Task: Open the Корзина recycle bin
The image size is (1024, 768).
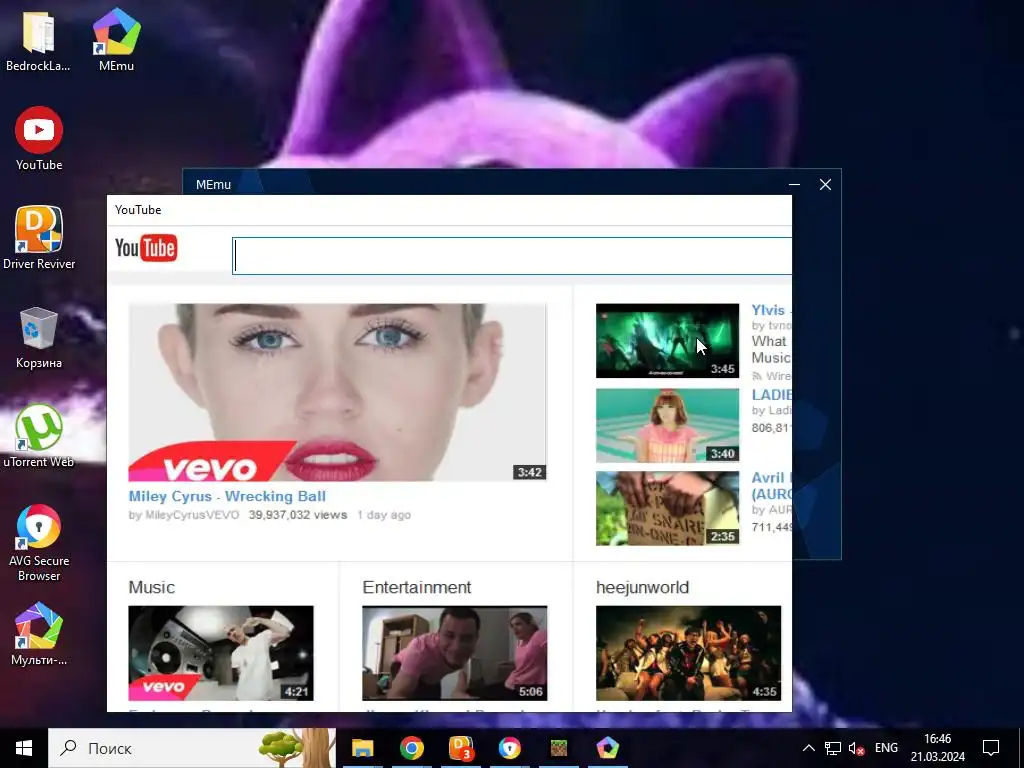Action: point(39,337)
